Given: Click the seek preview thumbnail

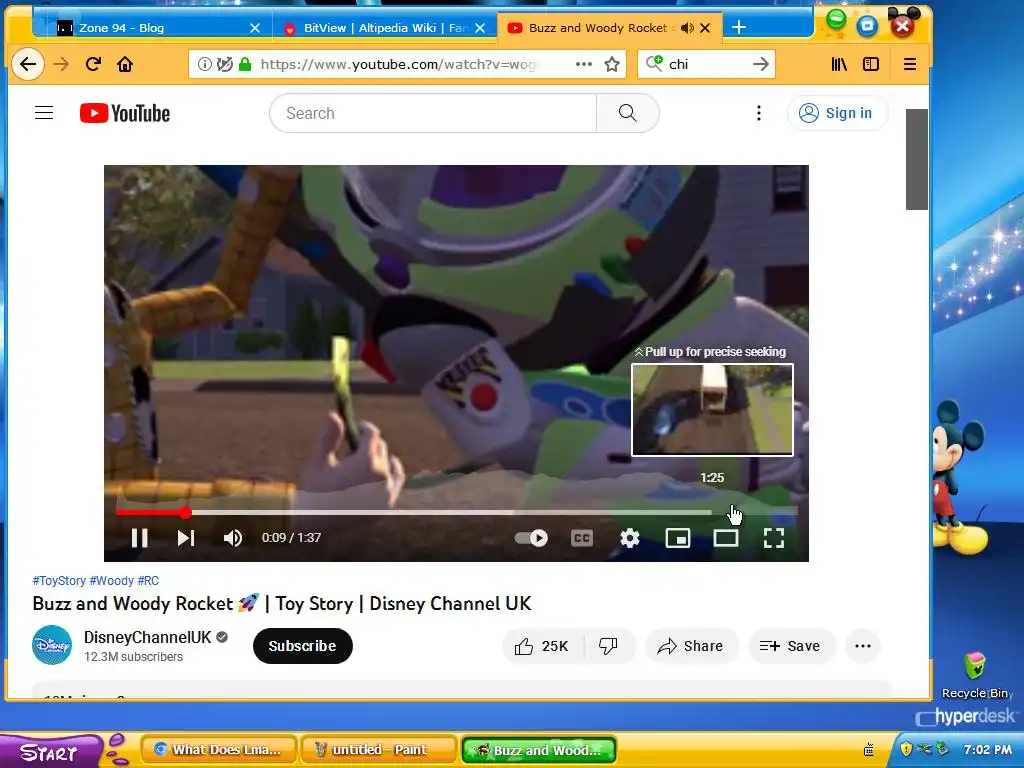Looking at the screenshot, I should pyautogui.click(x=712, y=409).
